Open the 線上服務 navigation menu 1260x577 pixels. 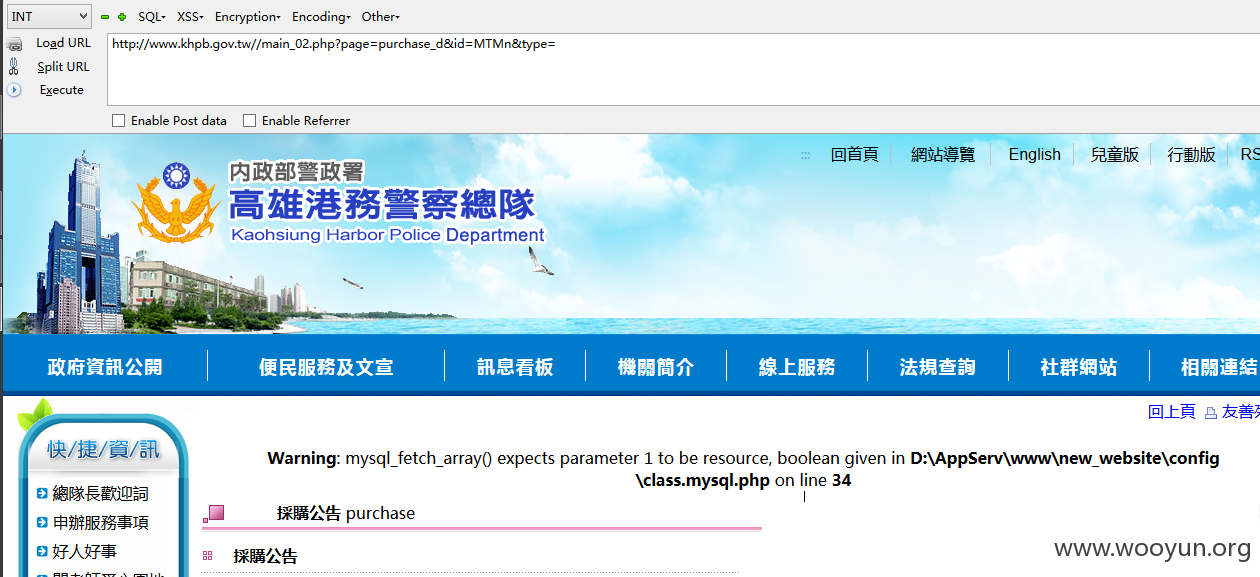tap(797, 367)
